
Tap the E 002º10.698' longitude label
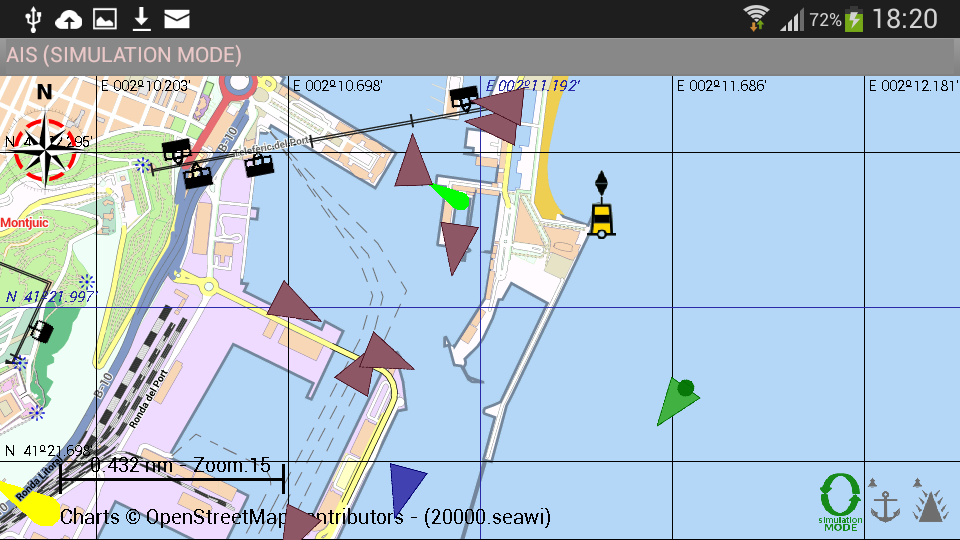337,86
